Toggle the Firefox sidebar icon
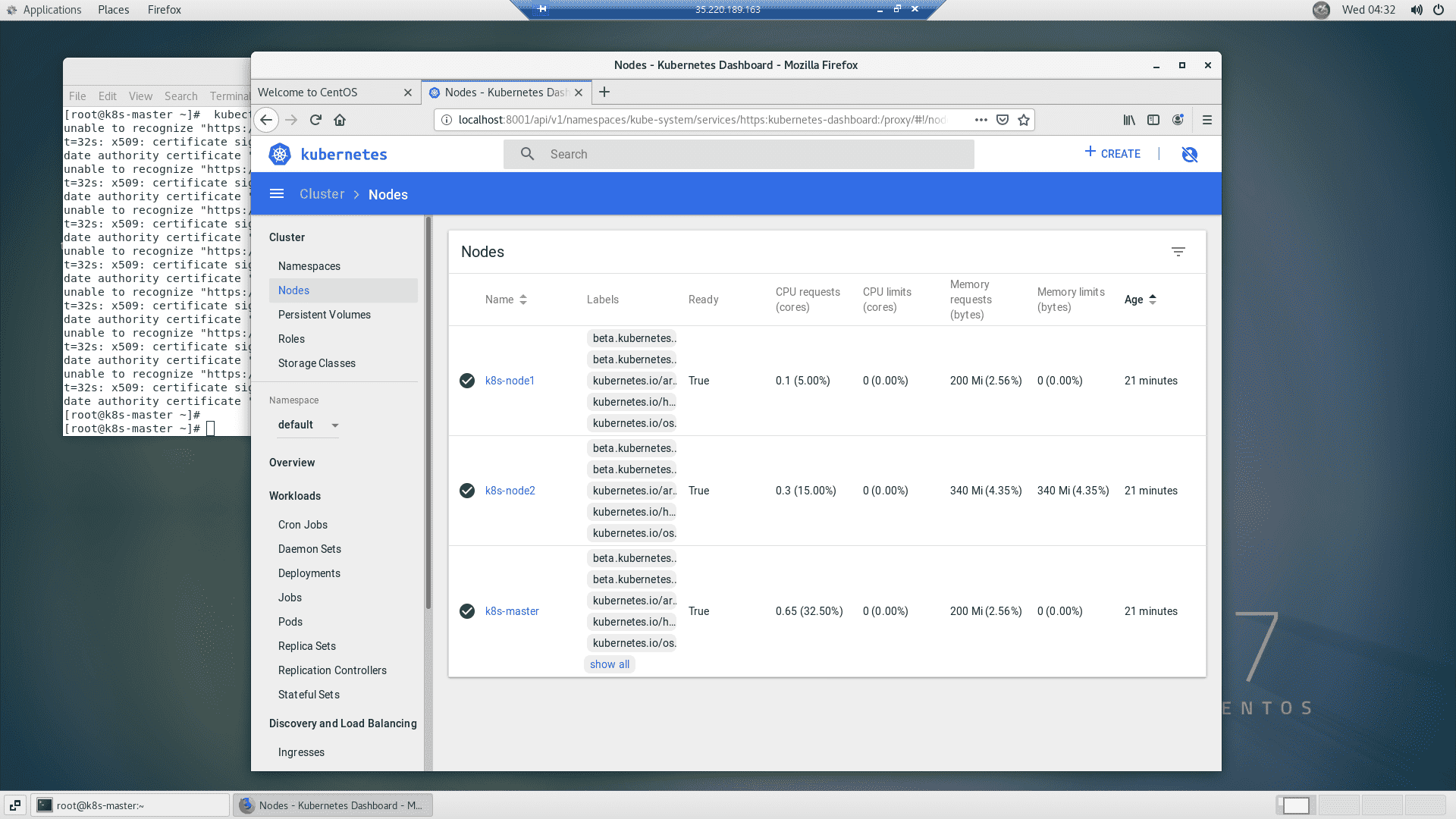 click(1153, 120)
